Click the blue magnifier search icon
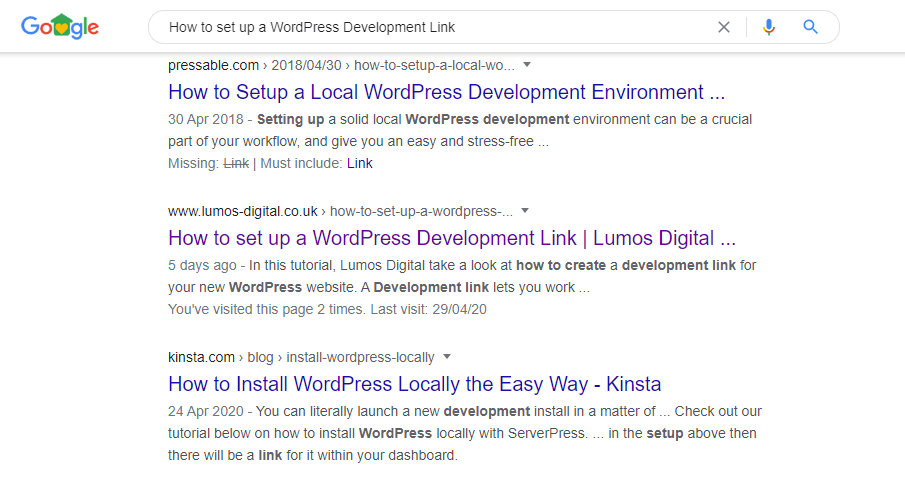The height and width of the screenshot is (488, 905). pyautogui.click(x=810, y=27)
